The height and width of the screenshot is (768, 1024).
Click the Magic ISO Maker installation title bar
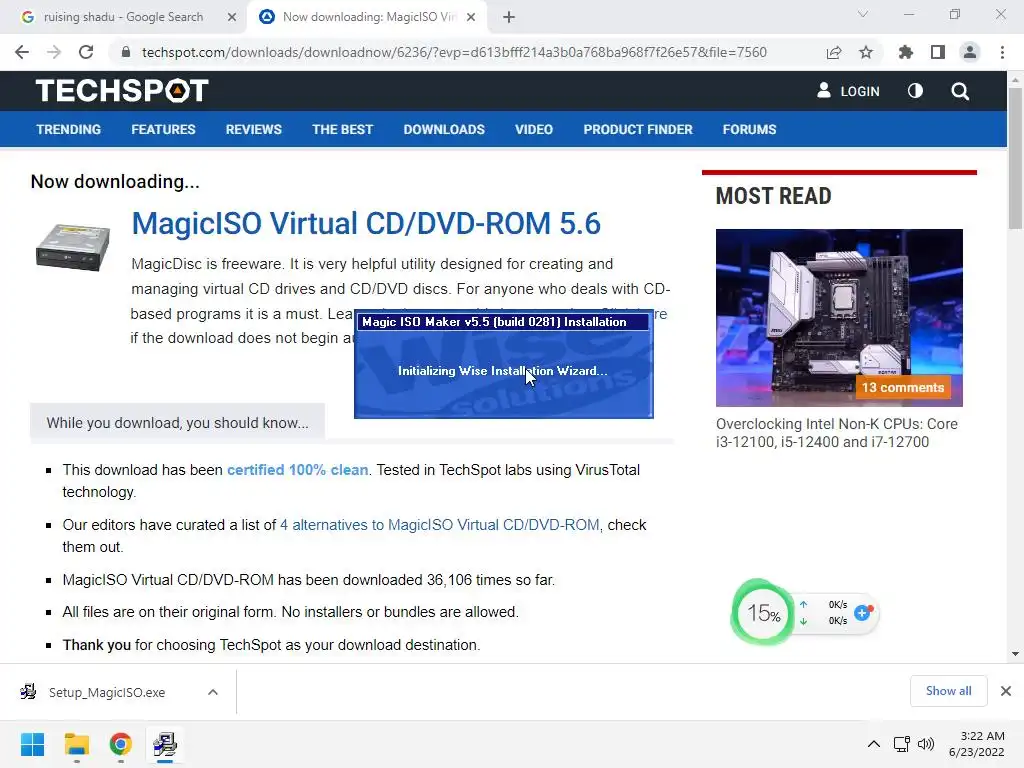tap(503, 322)
